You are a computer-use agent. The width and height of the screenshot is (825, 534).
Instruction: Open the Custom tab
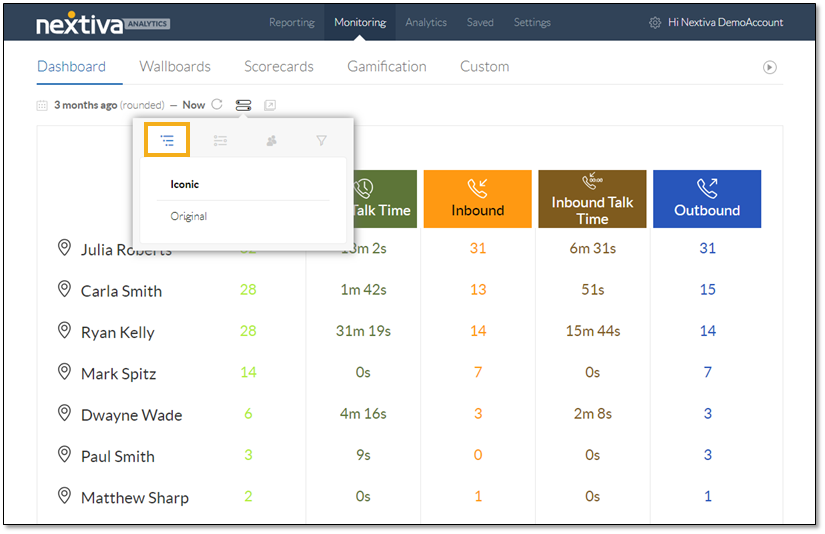485,67
